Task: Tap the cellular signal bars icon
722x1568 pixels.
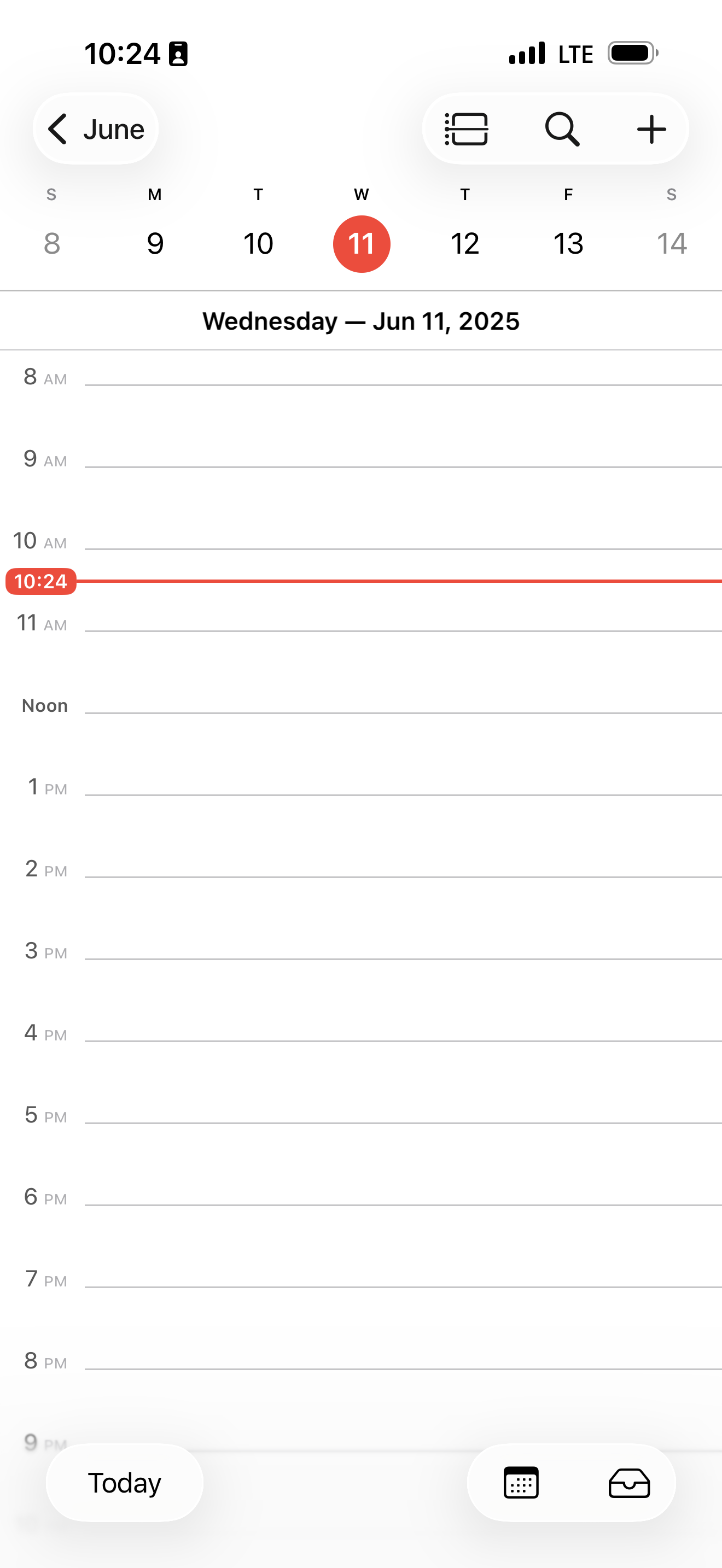Action: (527, 53)
